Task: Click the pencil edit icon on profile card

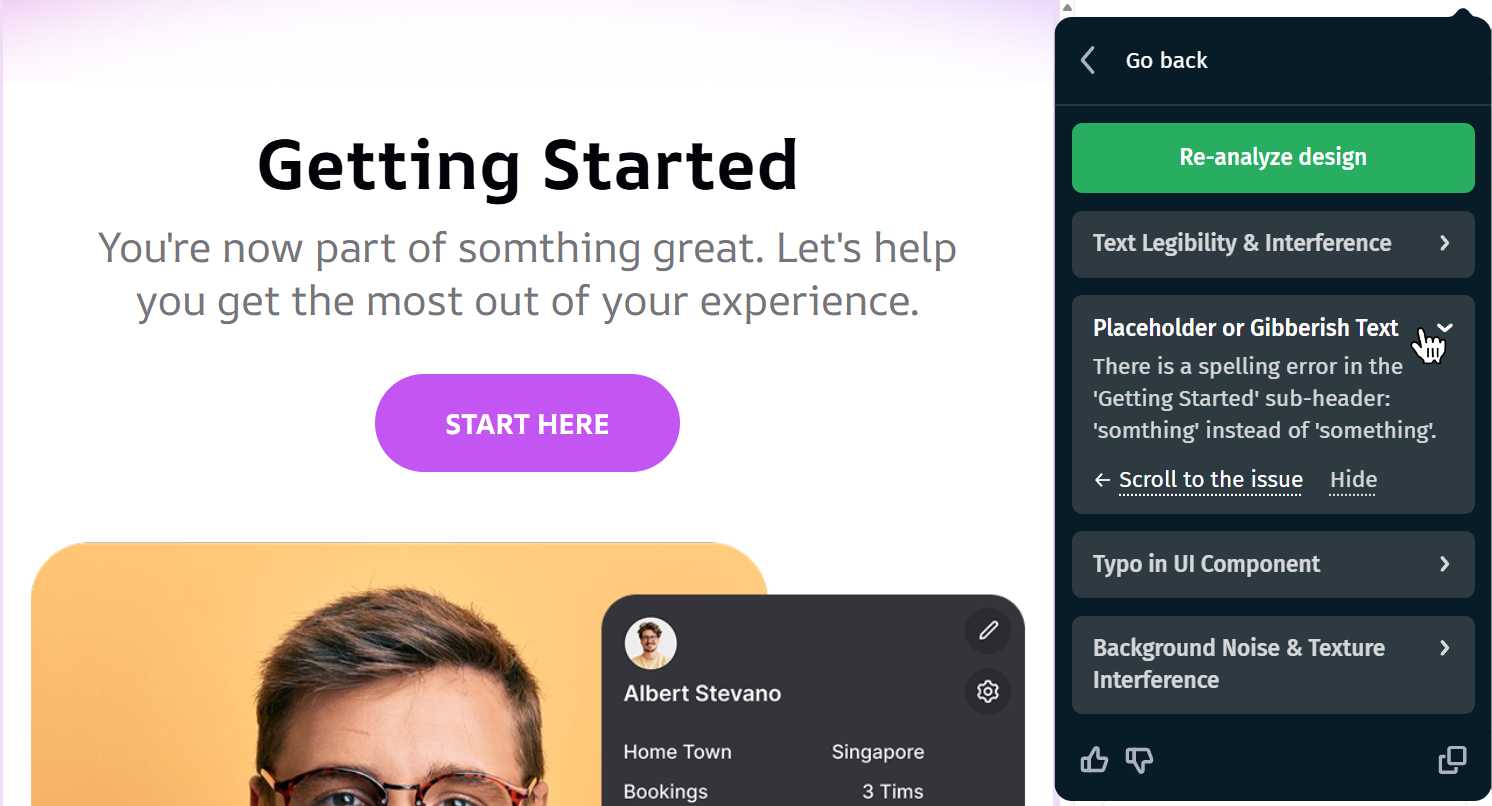Action: [x=988, y=630]
